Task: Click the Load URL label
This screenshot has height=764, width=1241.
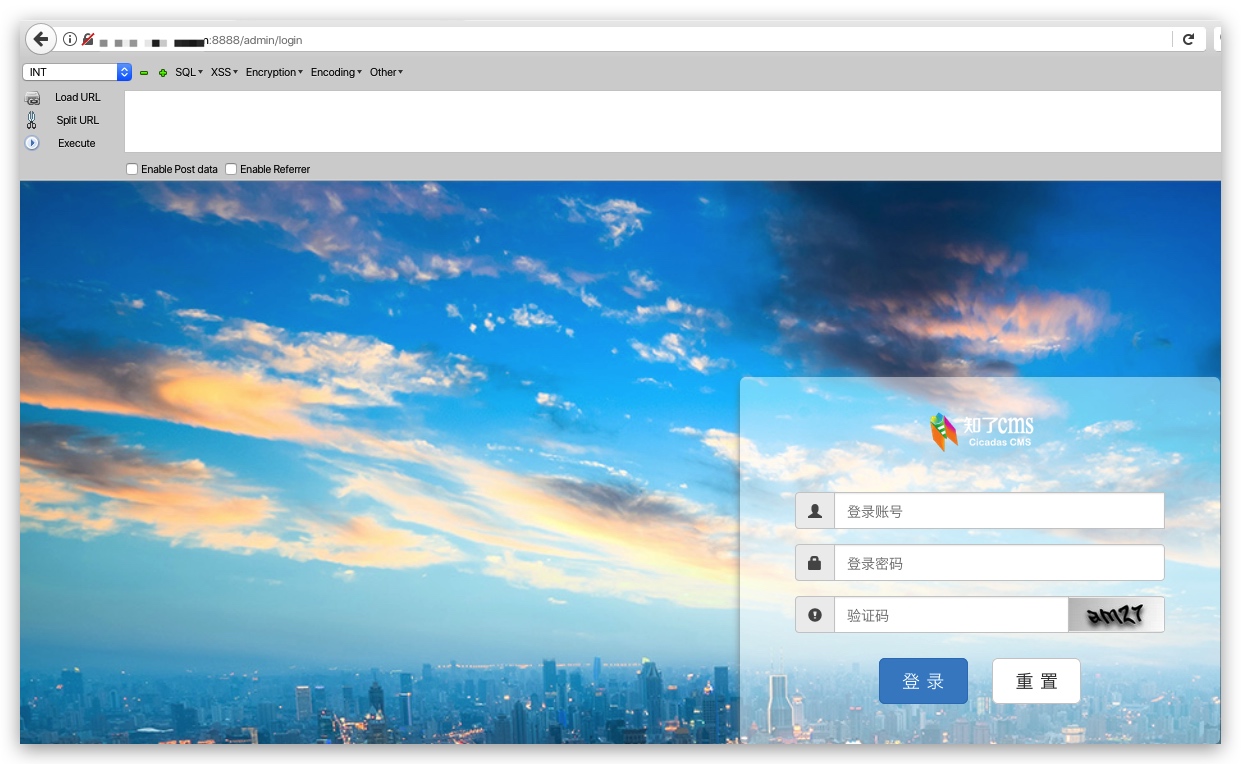Action: (78, 97)
